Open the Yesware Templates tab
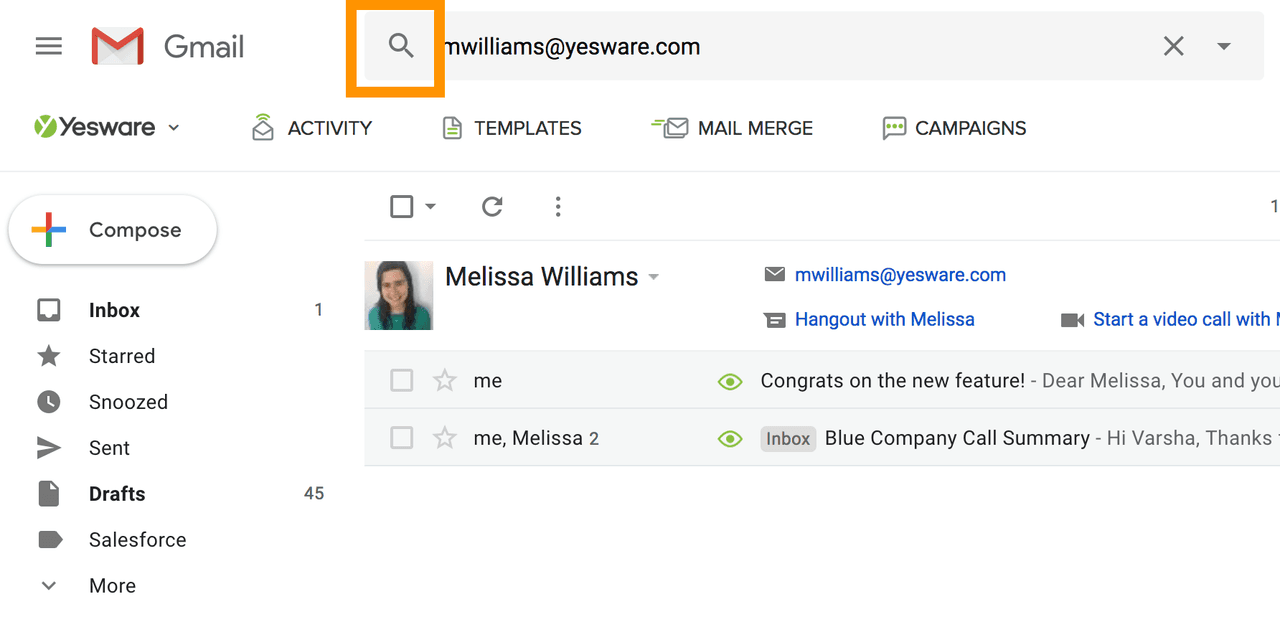Screen dimensions: 1280x627 click(512, 128)
